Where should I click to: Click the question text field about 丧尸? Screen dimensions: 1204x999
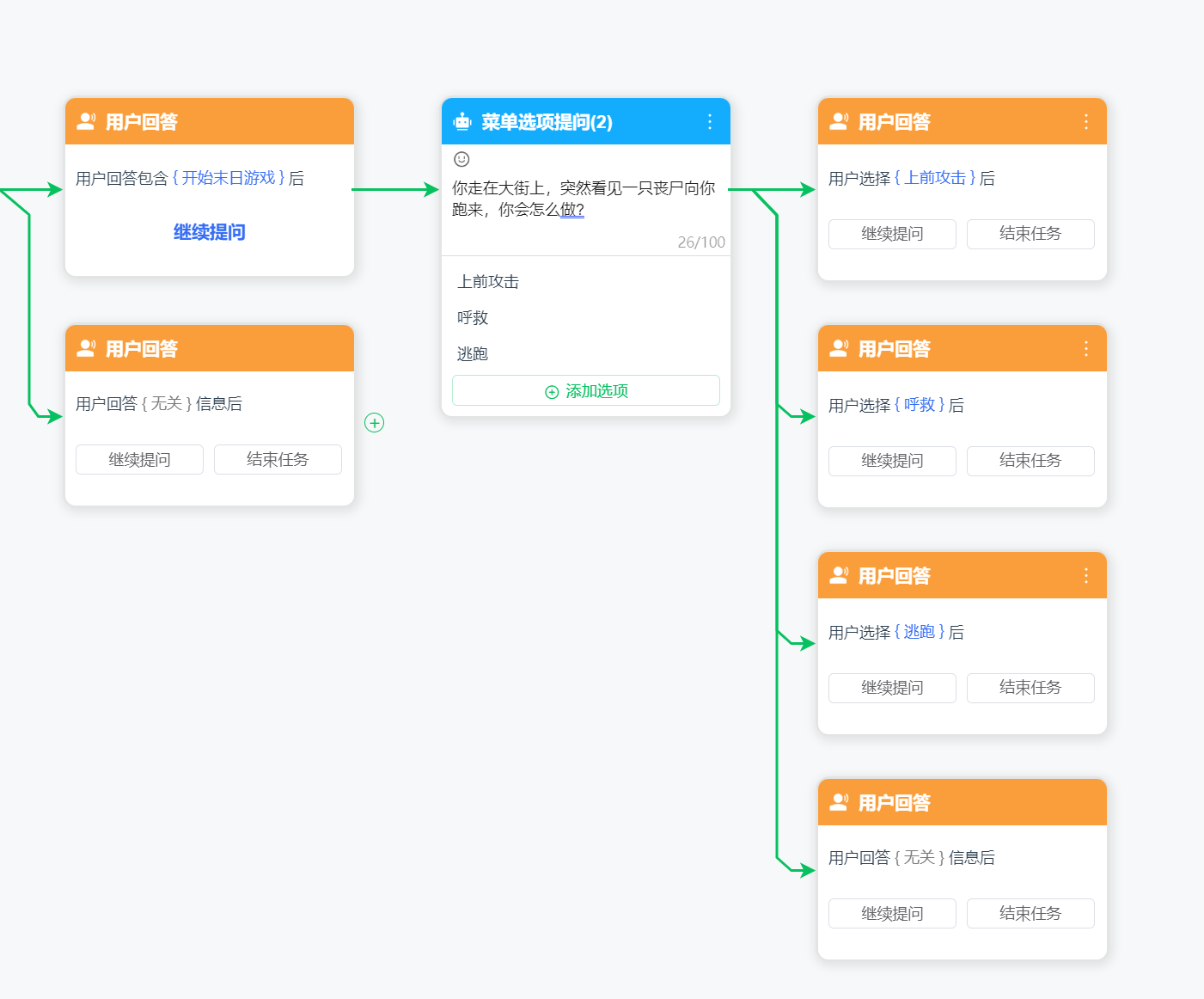click(584, 199)
